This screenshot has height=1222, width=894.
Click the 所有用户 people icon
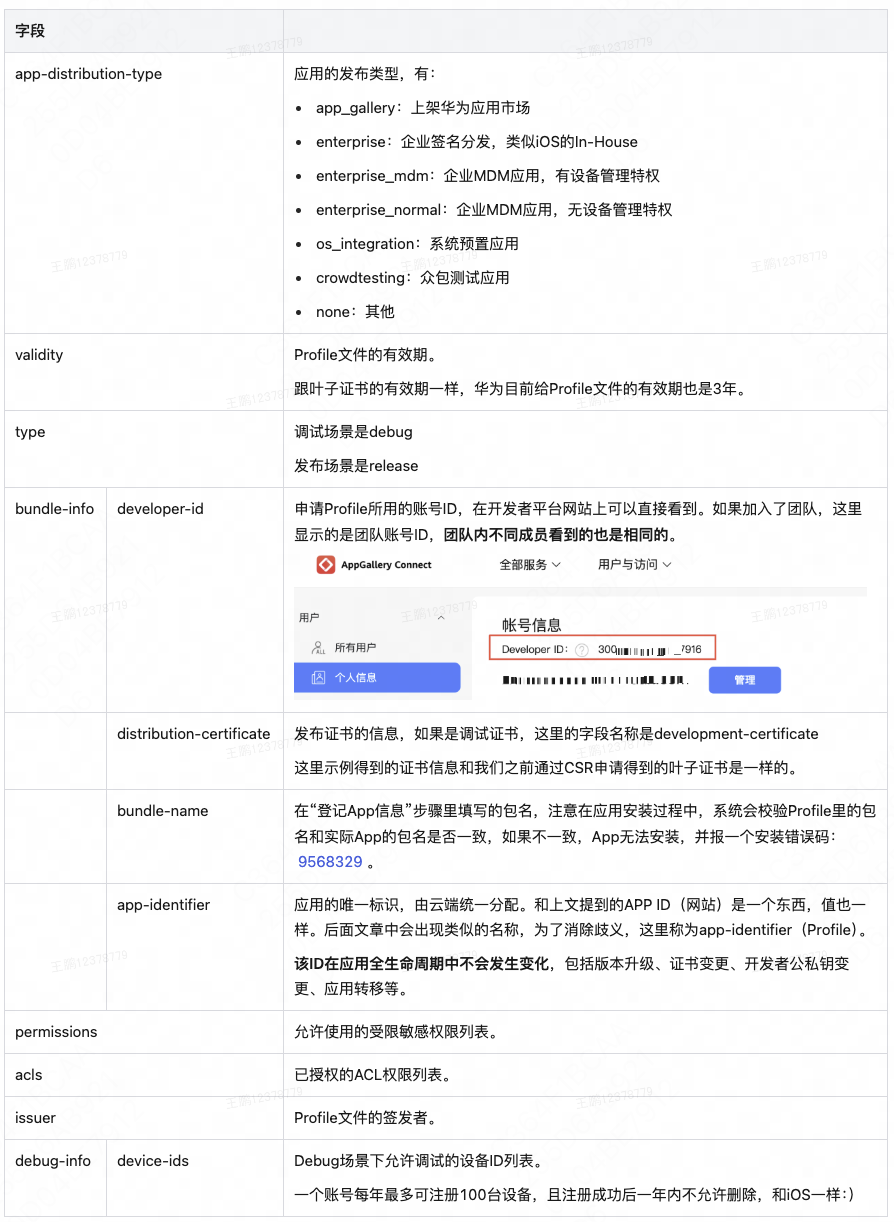[318, 648]
